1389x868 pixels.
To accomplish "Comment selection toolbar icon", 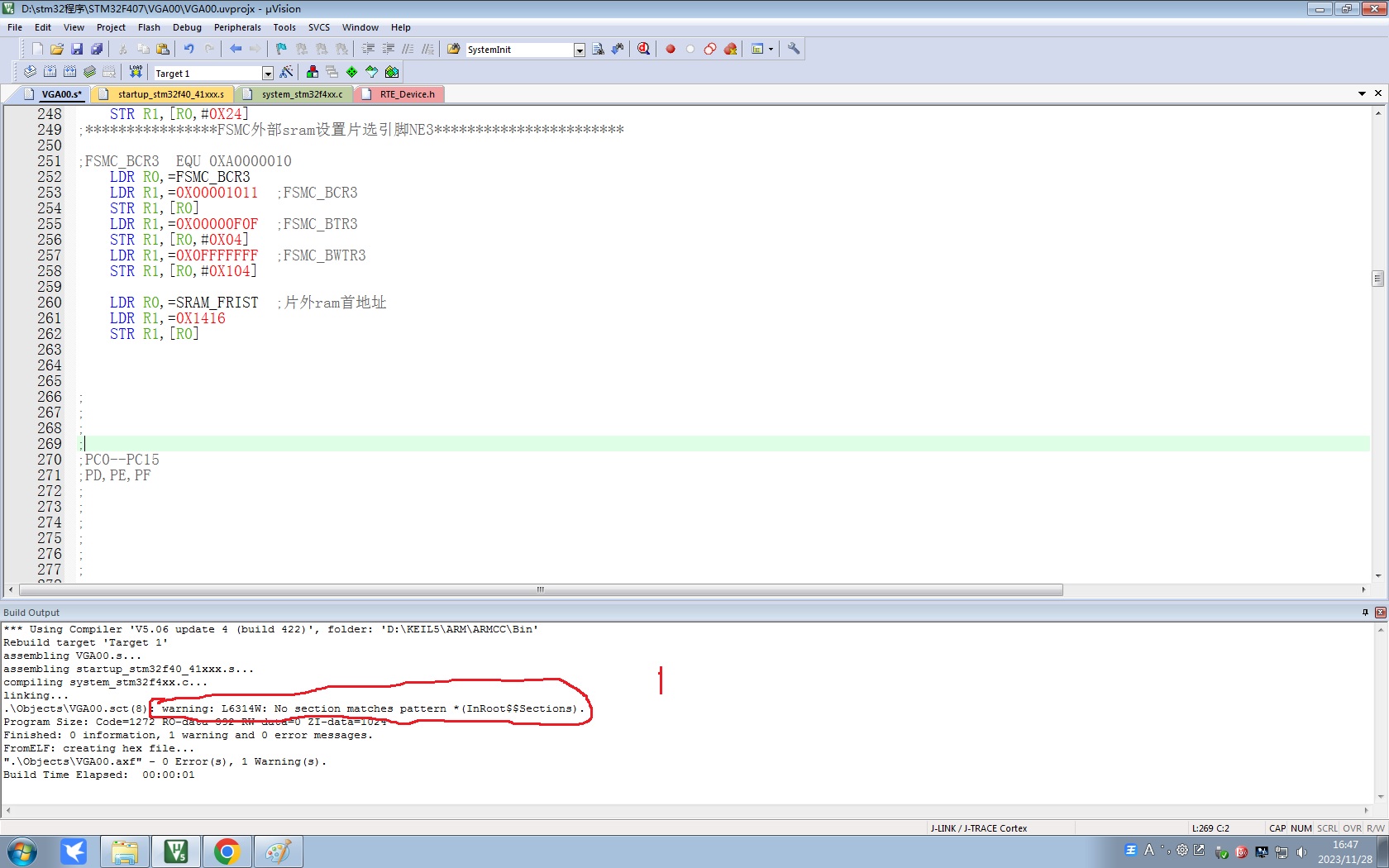I will (408, 49).
